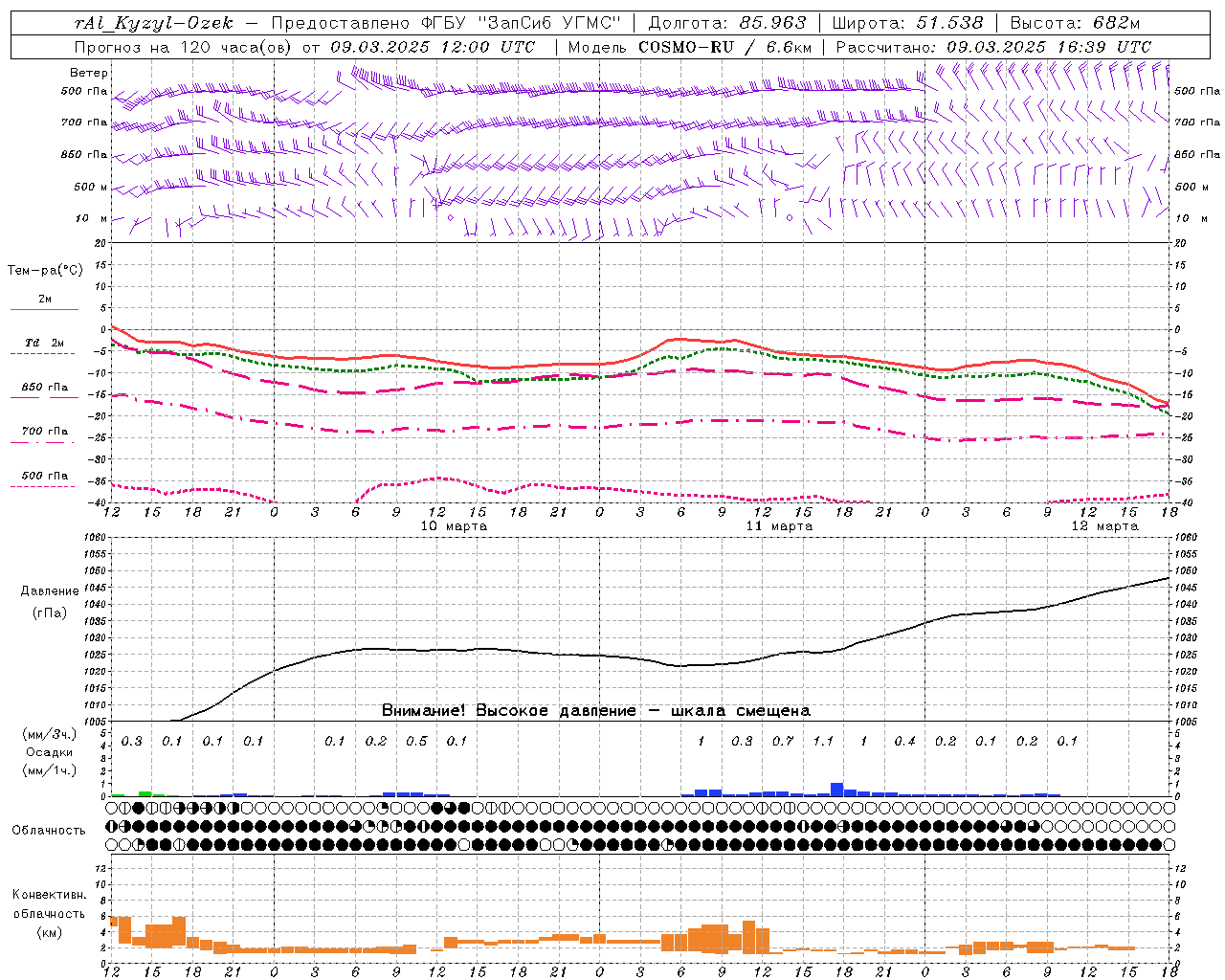Click the Рассчитано: 09.03.2025 16:39 UTC text
This screenshot has width=1225, height=980.
[993, 47]
